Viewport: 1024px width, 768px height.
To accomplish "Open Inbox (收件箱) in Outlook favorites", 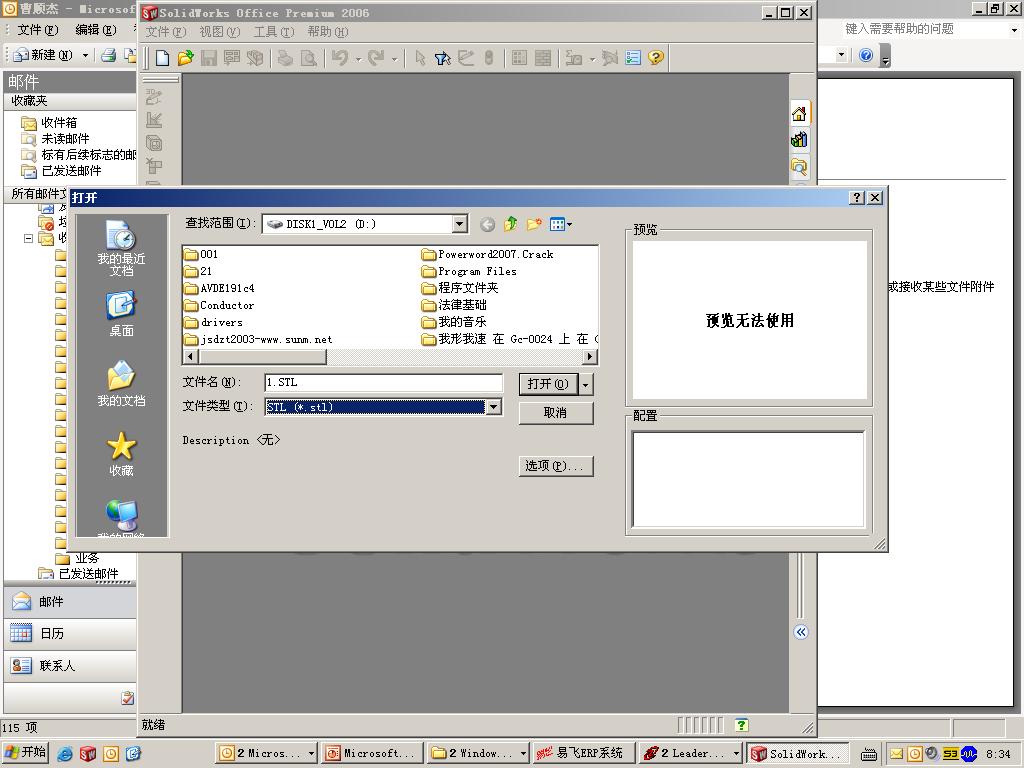I will [x=49, y=123].
